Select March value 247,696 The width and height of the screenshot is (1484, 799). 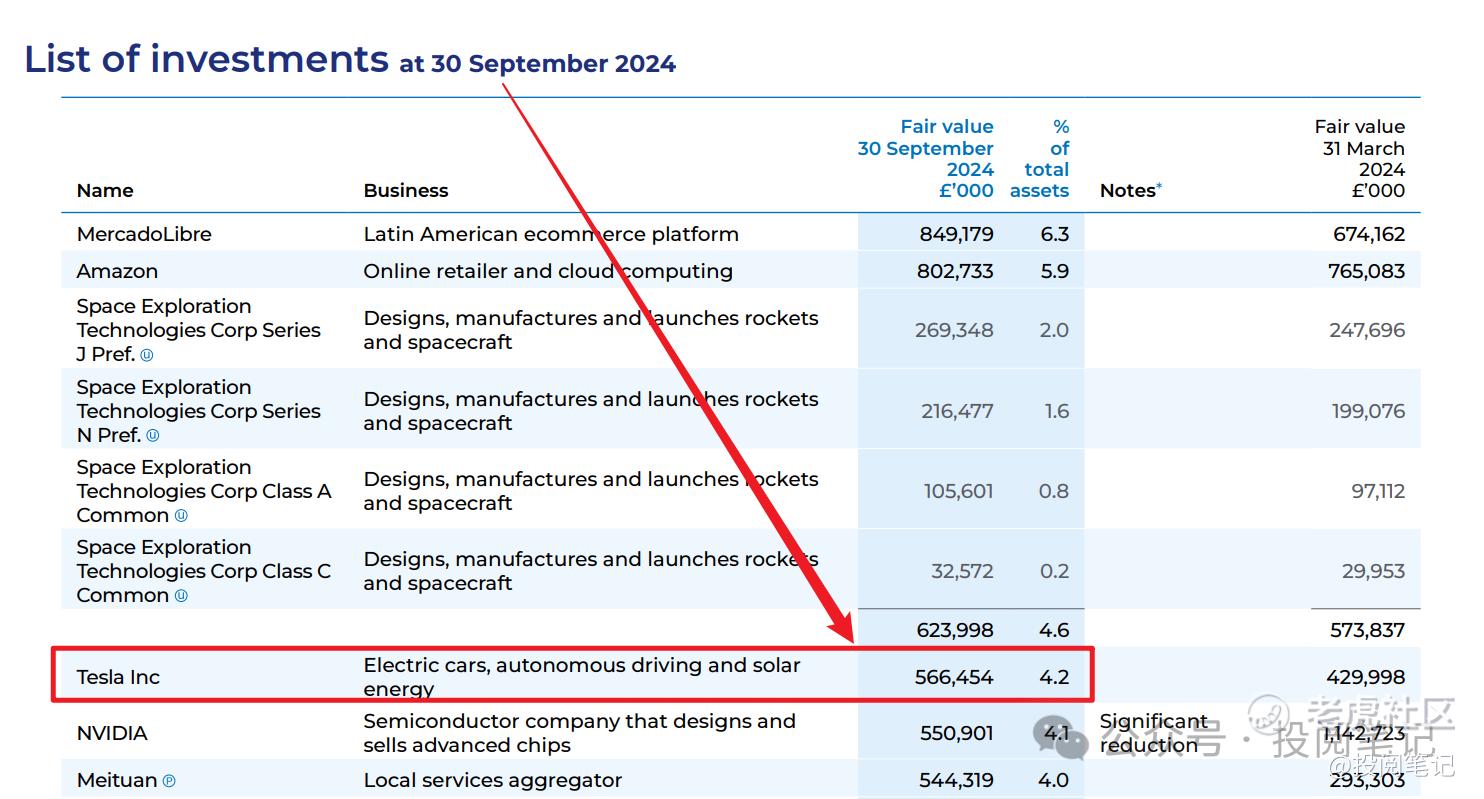click(1367, 330)
